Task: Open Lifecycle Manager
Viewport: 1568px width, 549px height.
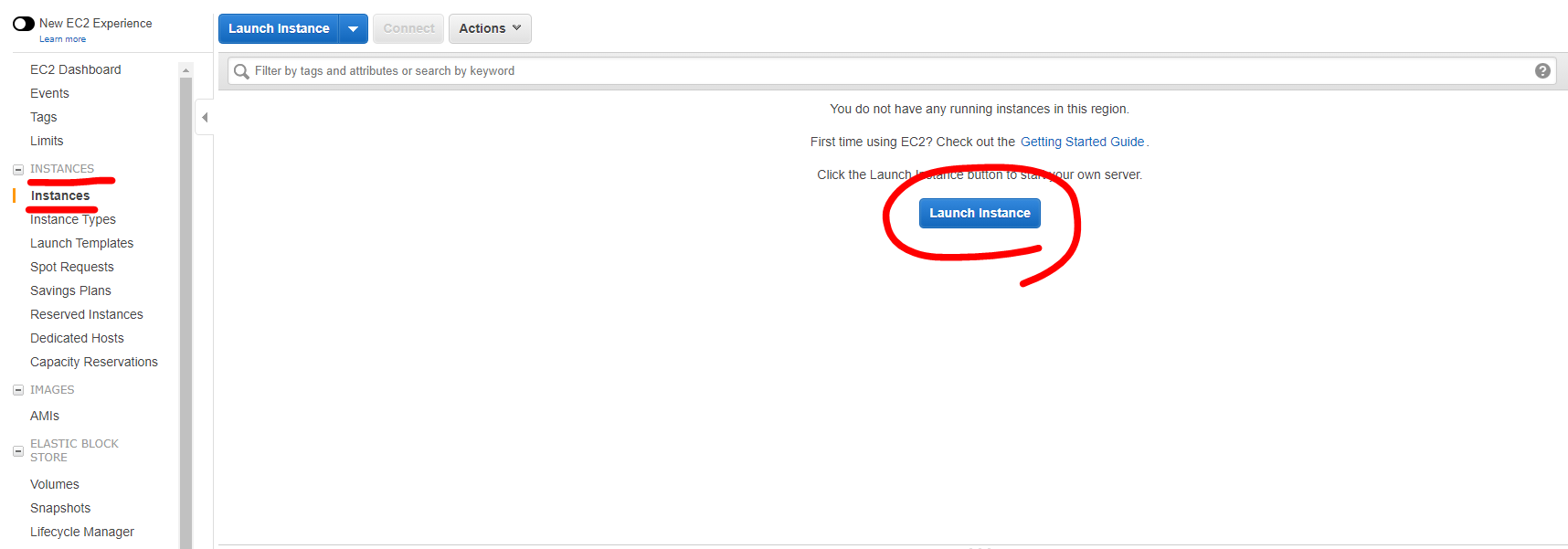Action: (82, 532)
